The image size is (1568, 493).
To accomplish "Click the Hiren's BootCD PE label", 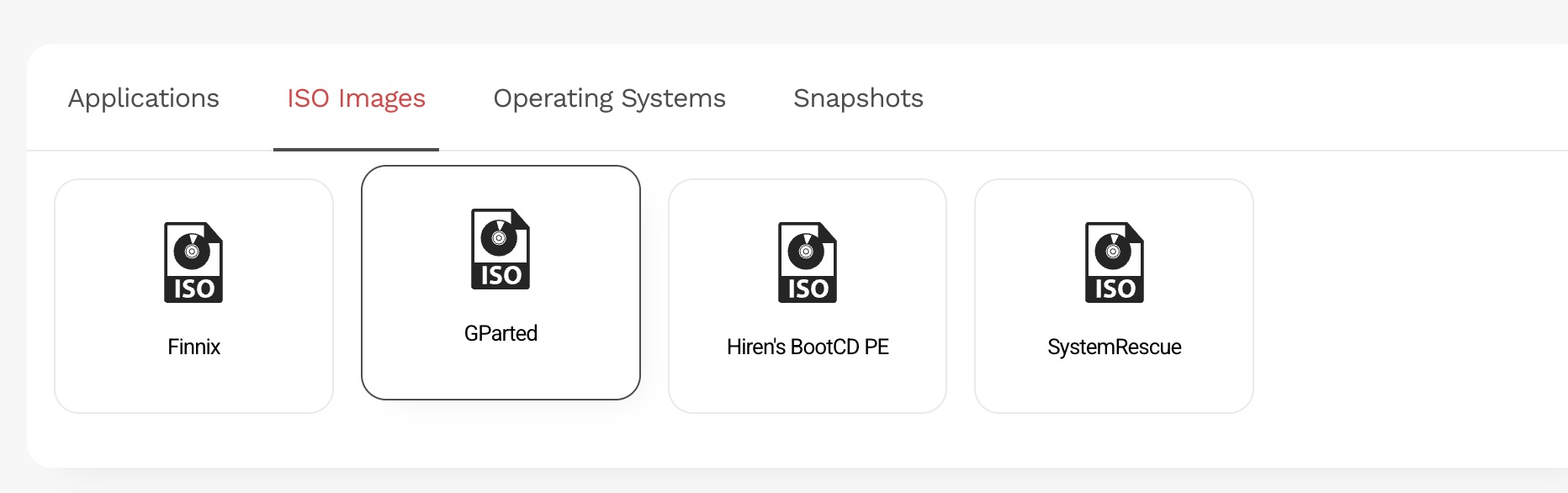I will [x=808, y=347].
